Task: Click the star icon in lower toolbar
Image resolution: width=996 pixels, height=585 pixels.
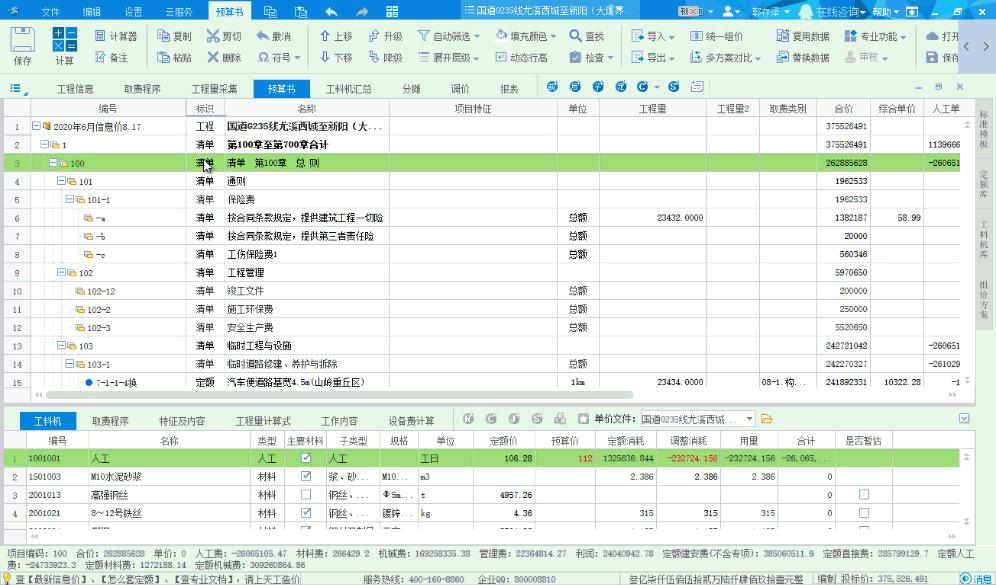Action: (x=583, y=419)
